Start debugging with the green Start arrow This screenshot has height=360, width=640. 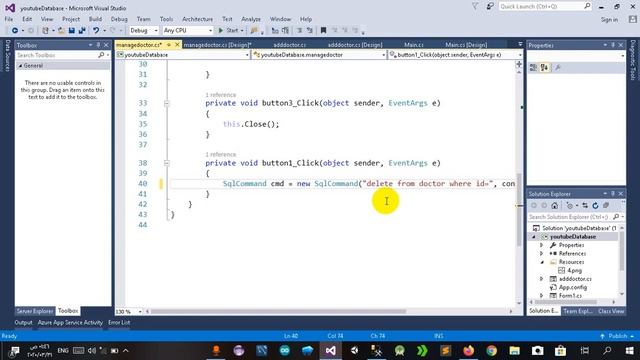[221, 31]
